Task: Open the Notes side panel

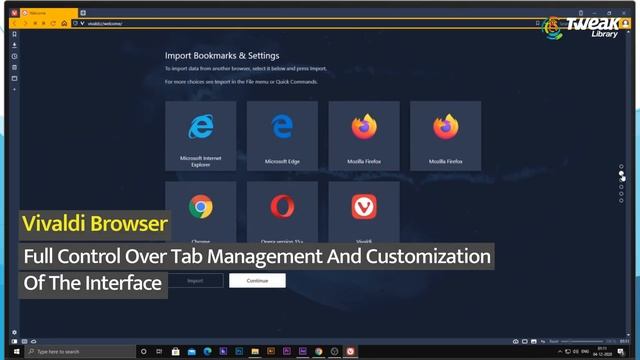Action: click(x=14, y=67)
